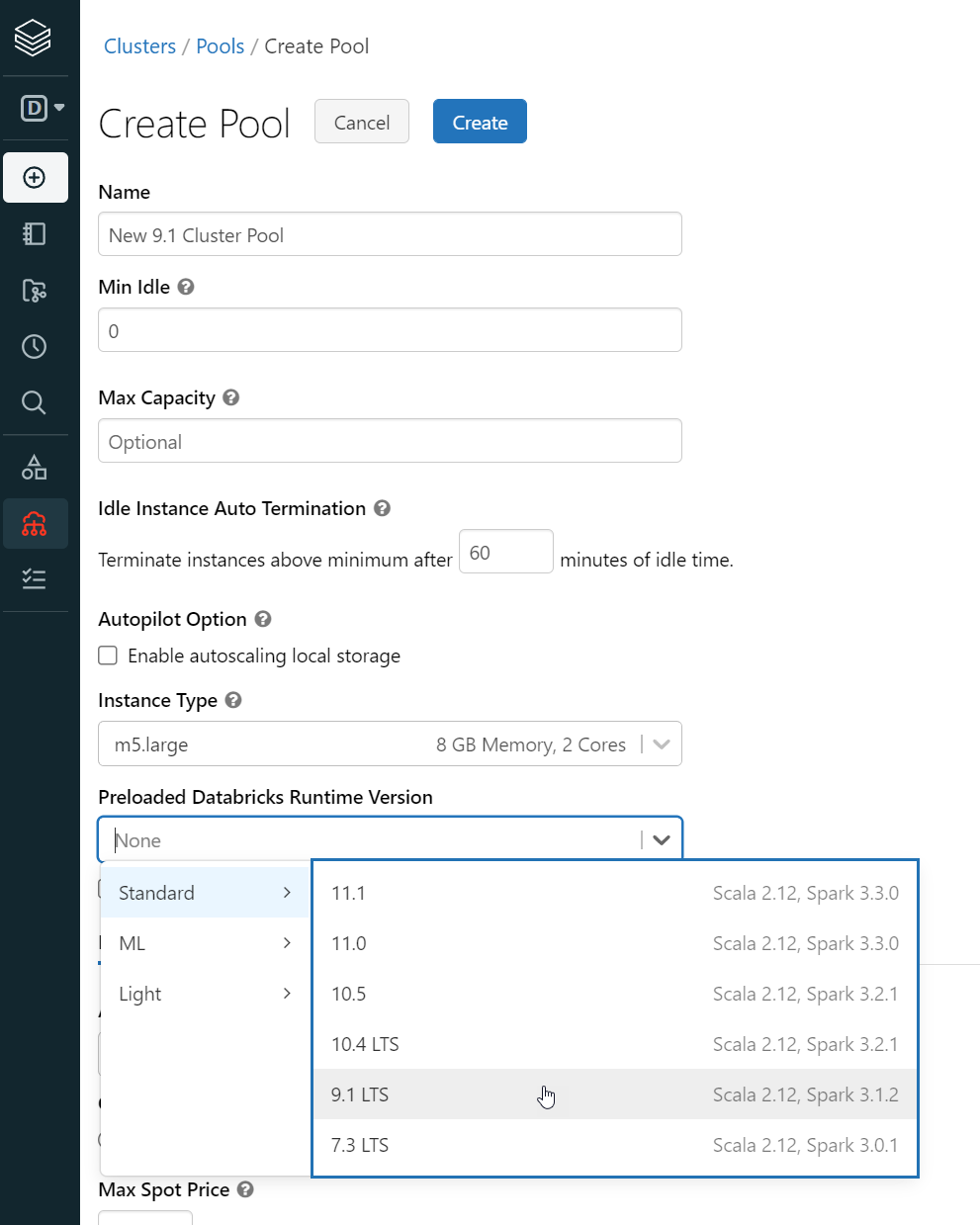Click the Create button
980x1225 pixels.
480,122
